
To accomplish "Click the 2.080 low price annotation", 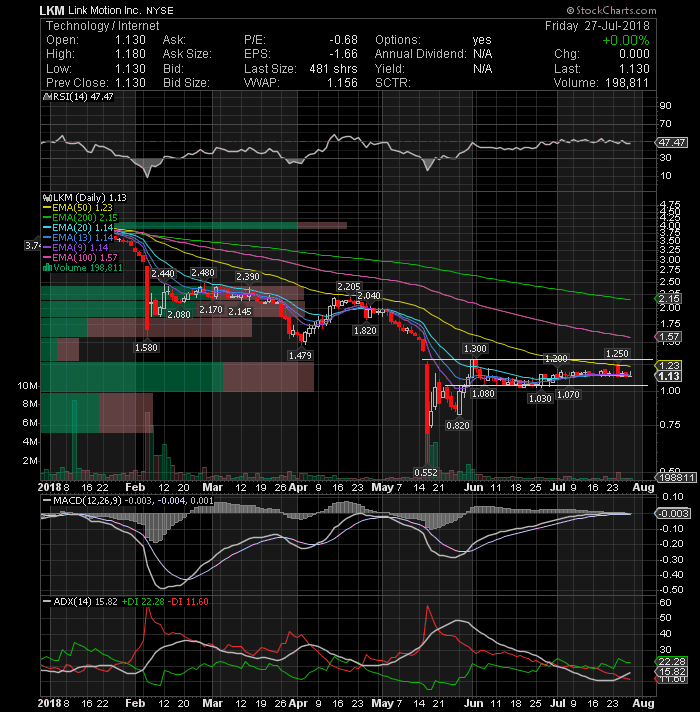I will (x=179, y=314).
